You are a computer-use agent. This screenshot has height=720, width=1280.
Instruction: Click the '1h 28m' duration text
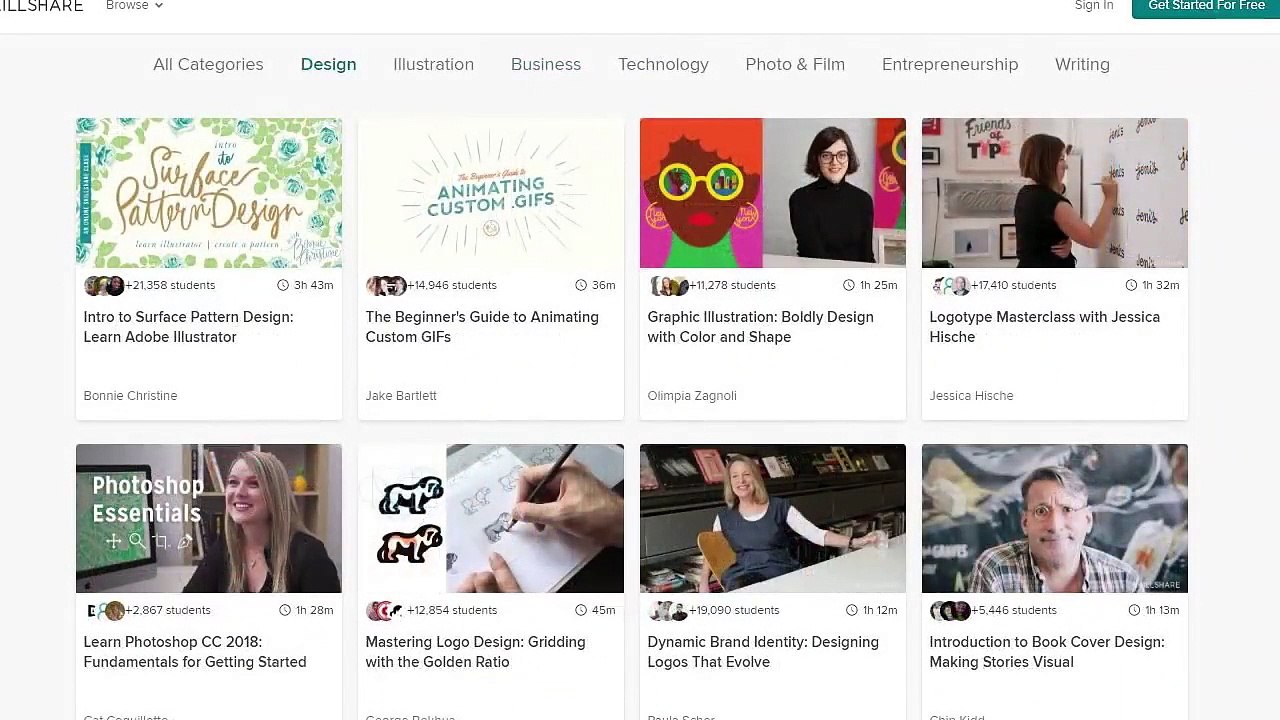pyautogui.click(x=315, y=610)
